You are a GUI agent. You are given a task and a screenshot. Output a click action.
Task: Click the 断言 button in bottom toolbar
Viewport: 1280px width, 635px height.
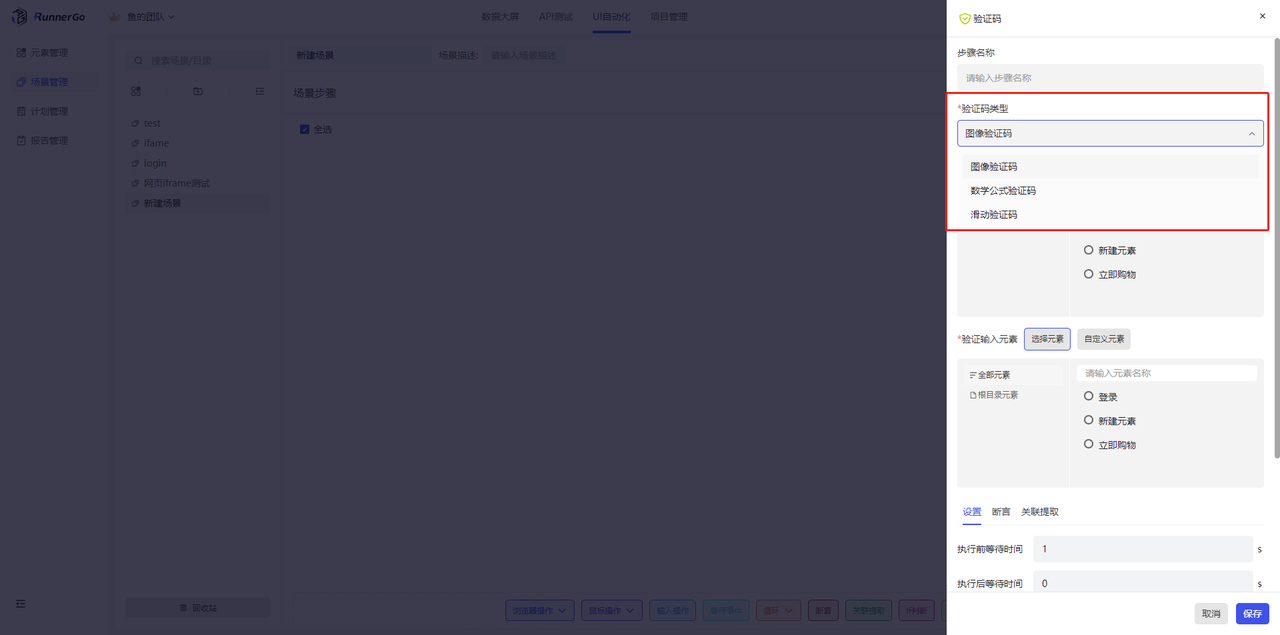pos(823,609)
